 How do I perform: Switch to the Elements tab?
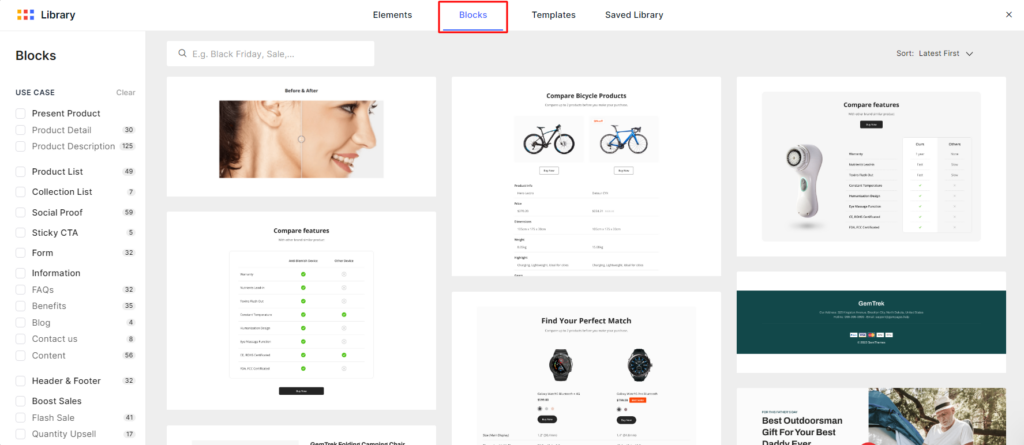(x=392, y=15)
